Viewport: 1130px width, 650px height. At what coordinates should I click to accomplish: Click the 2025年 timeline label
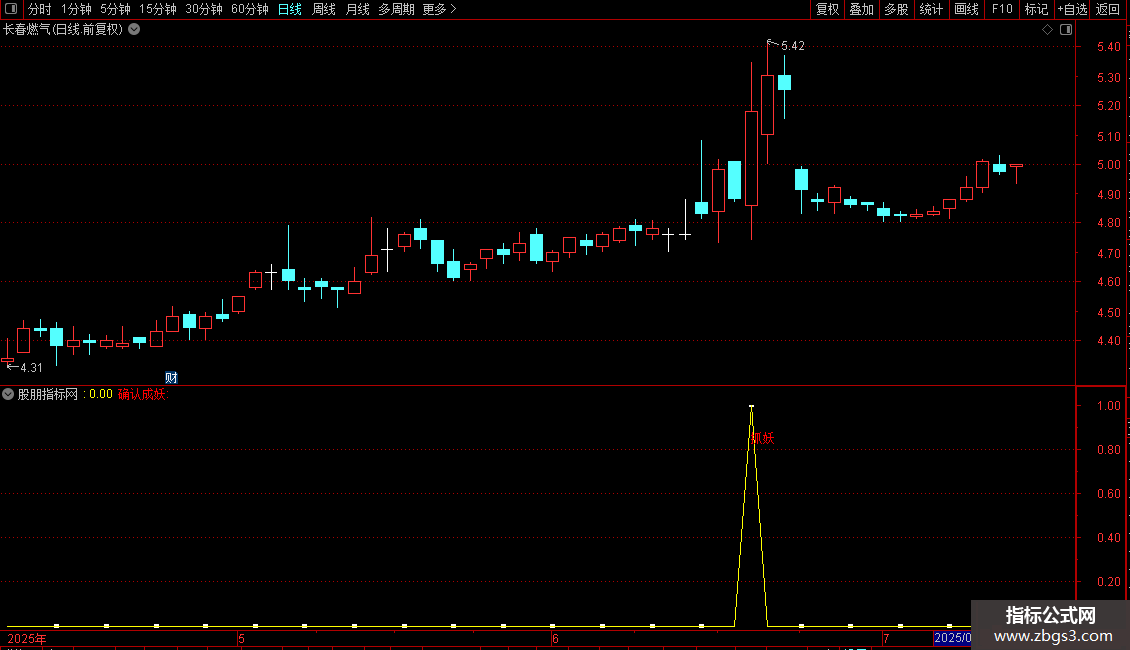[x=27, y=639]
